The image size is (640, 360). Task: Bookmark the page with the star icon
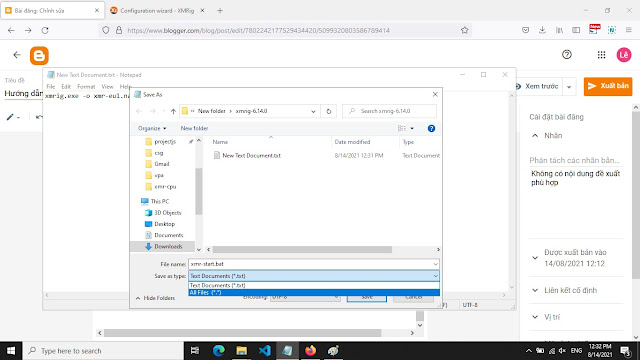click(464, 30)
